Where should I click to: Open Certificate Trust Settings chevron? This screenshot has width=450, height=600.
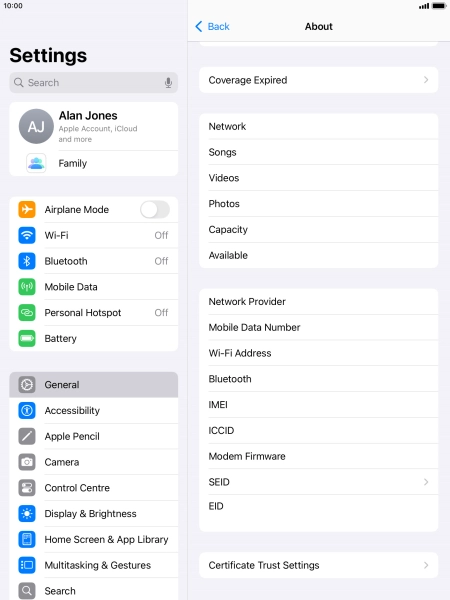(426, 565)
